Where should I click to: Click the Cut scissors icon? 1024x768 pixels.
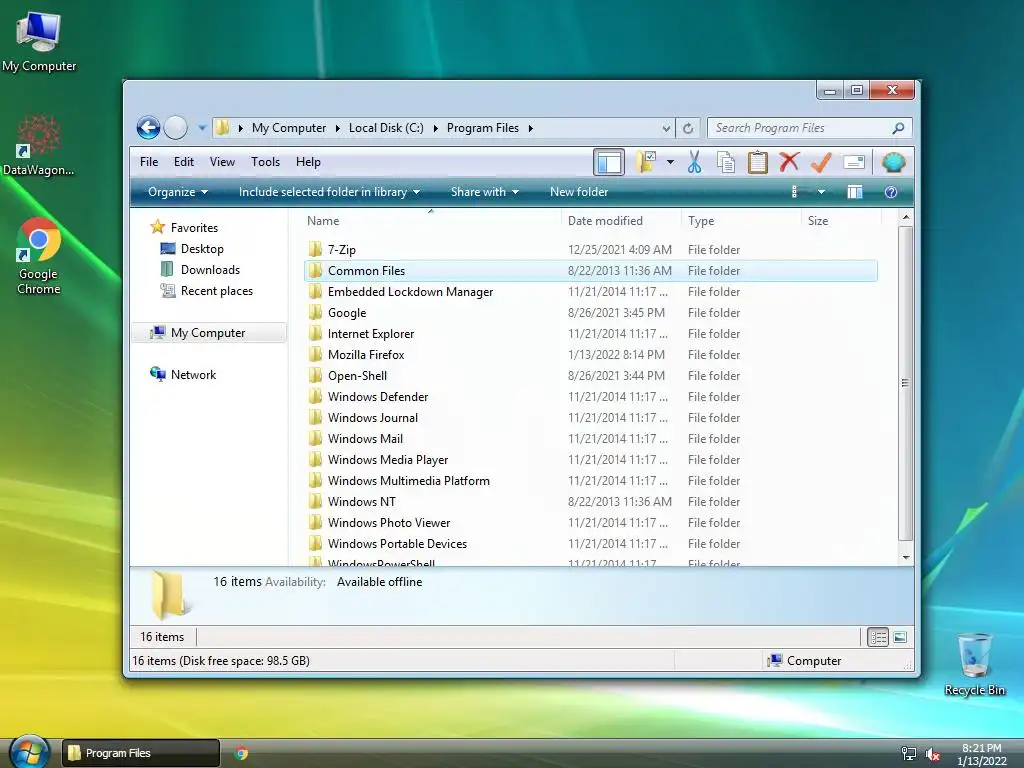694,162
